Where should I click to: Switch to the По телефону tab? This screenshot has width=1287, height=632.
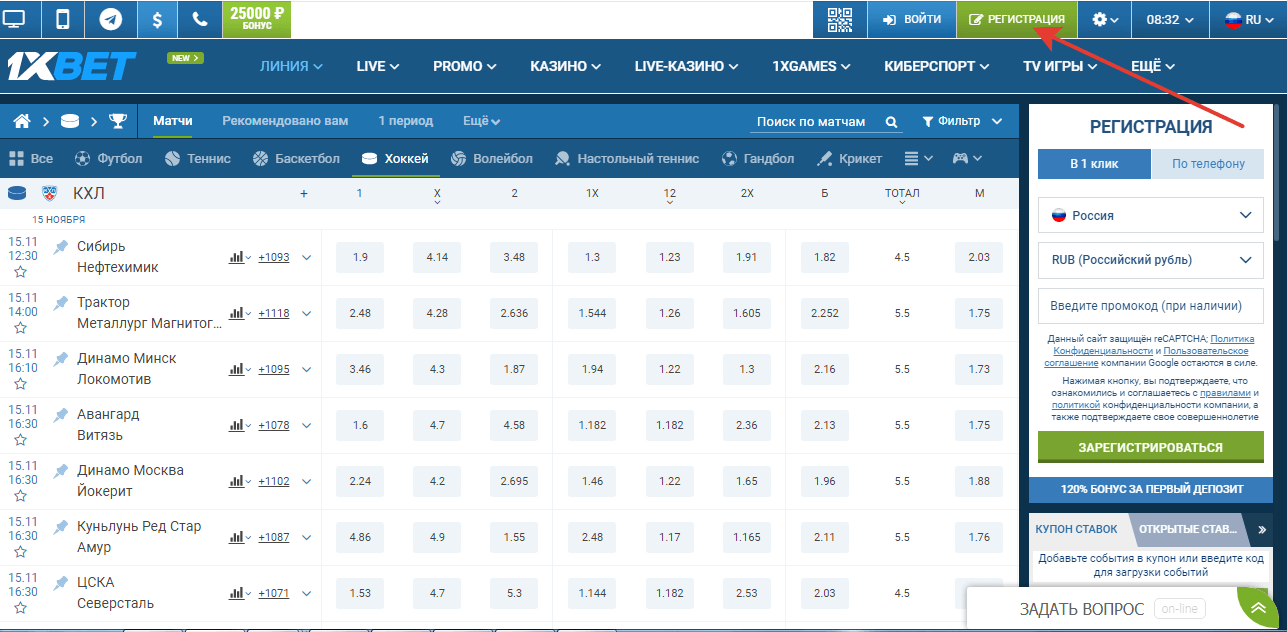pos(1208,164)
